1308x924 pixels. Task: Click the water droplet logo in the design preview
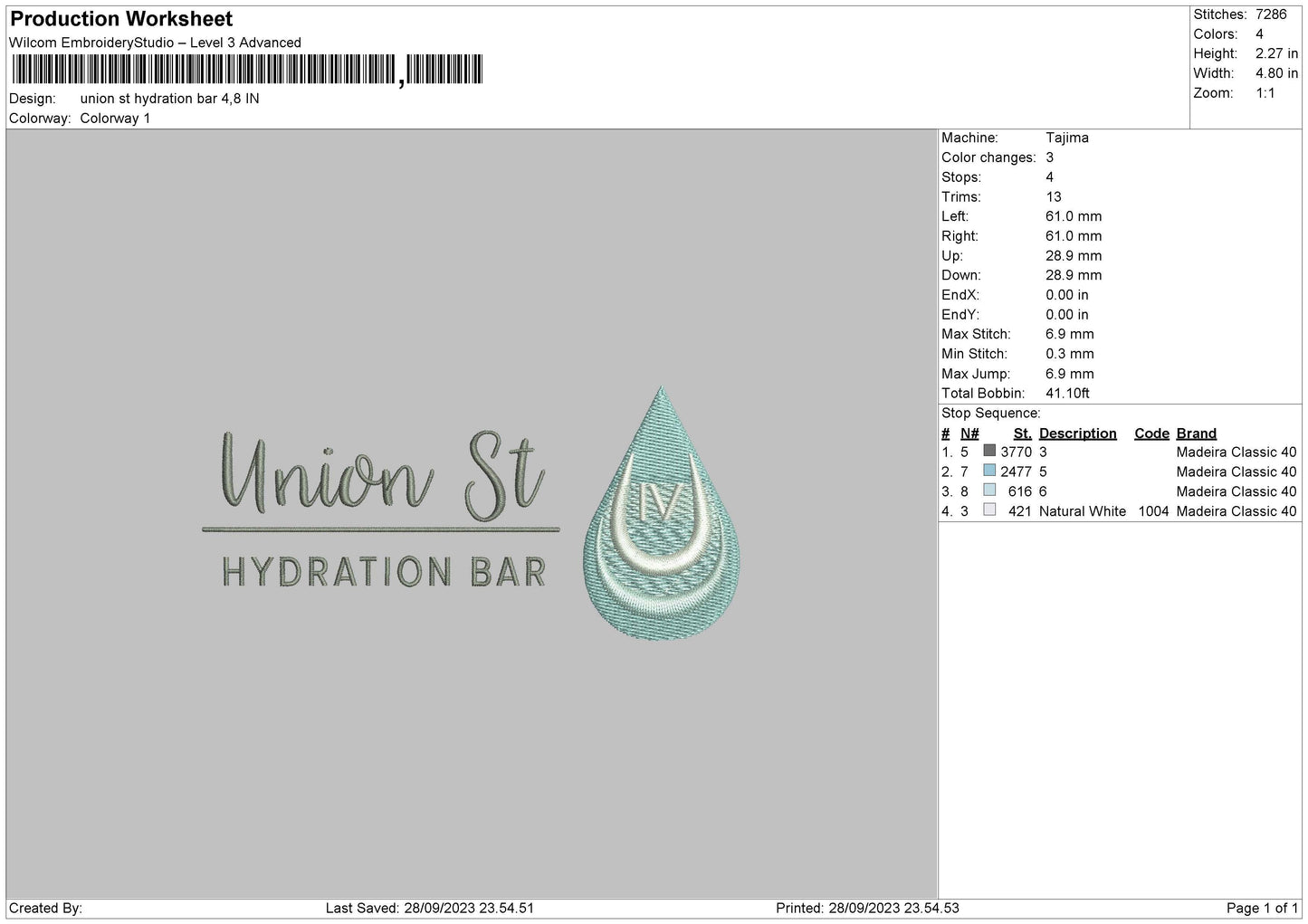tap(661, 514)
